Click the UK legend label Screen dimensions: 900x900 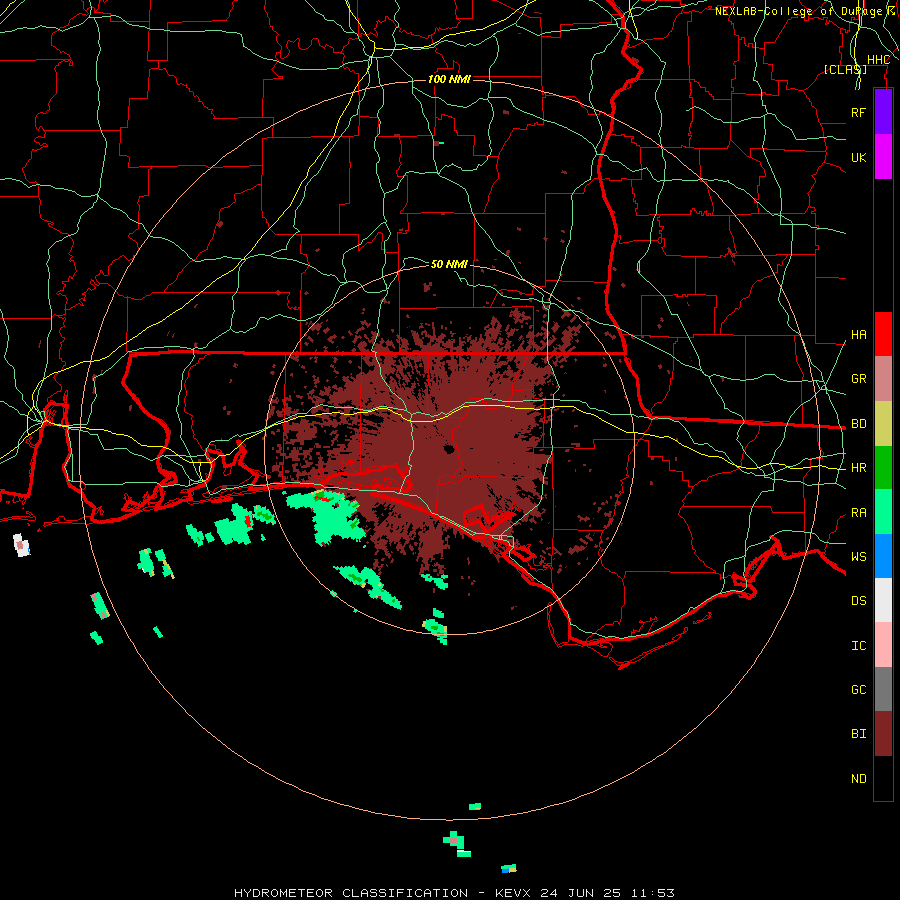tap(858, 157)
